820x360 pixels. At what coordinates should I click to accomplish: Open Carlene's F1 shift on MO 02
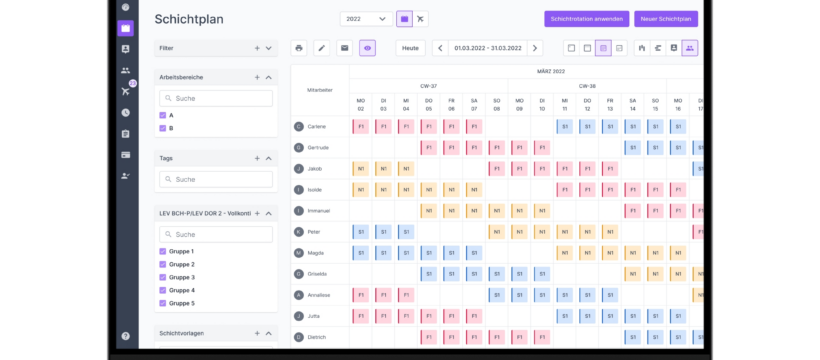tap(360, 127)
